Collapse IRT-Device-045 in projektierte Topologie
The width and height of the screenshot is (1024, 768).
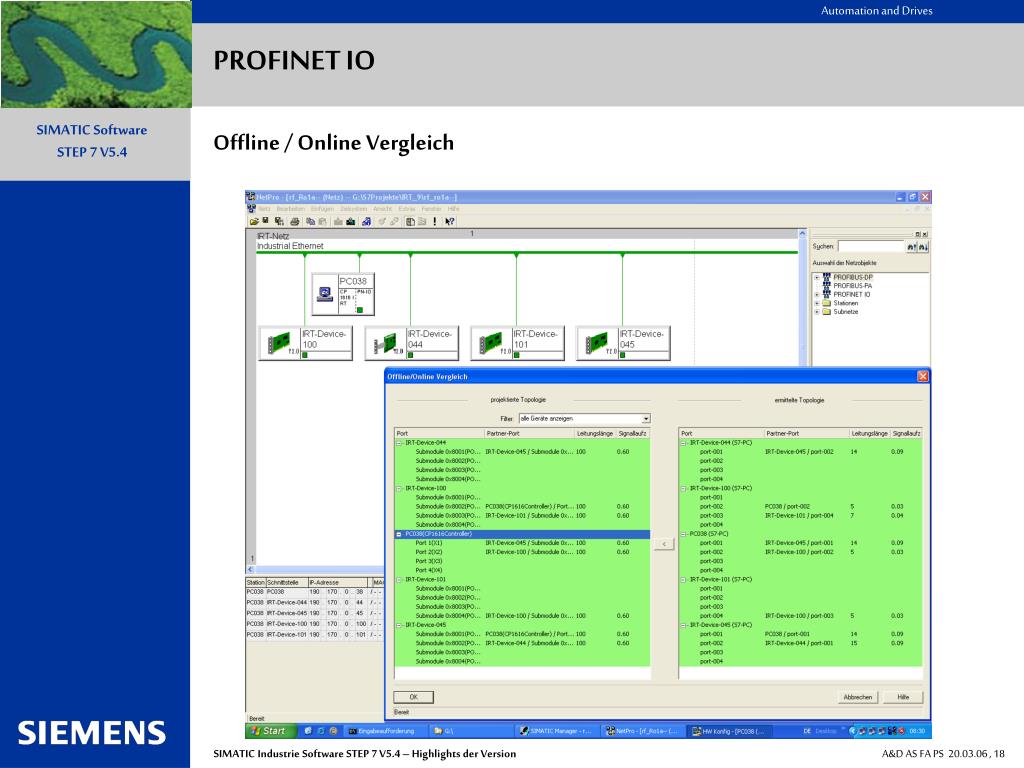coord(399,625)
